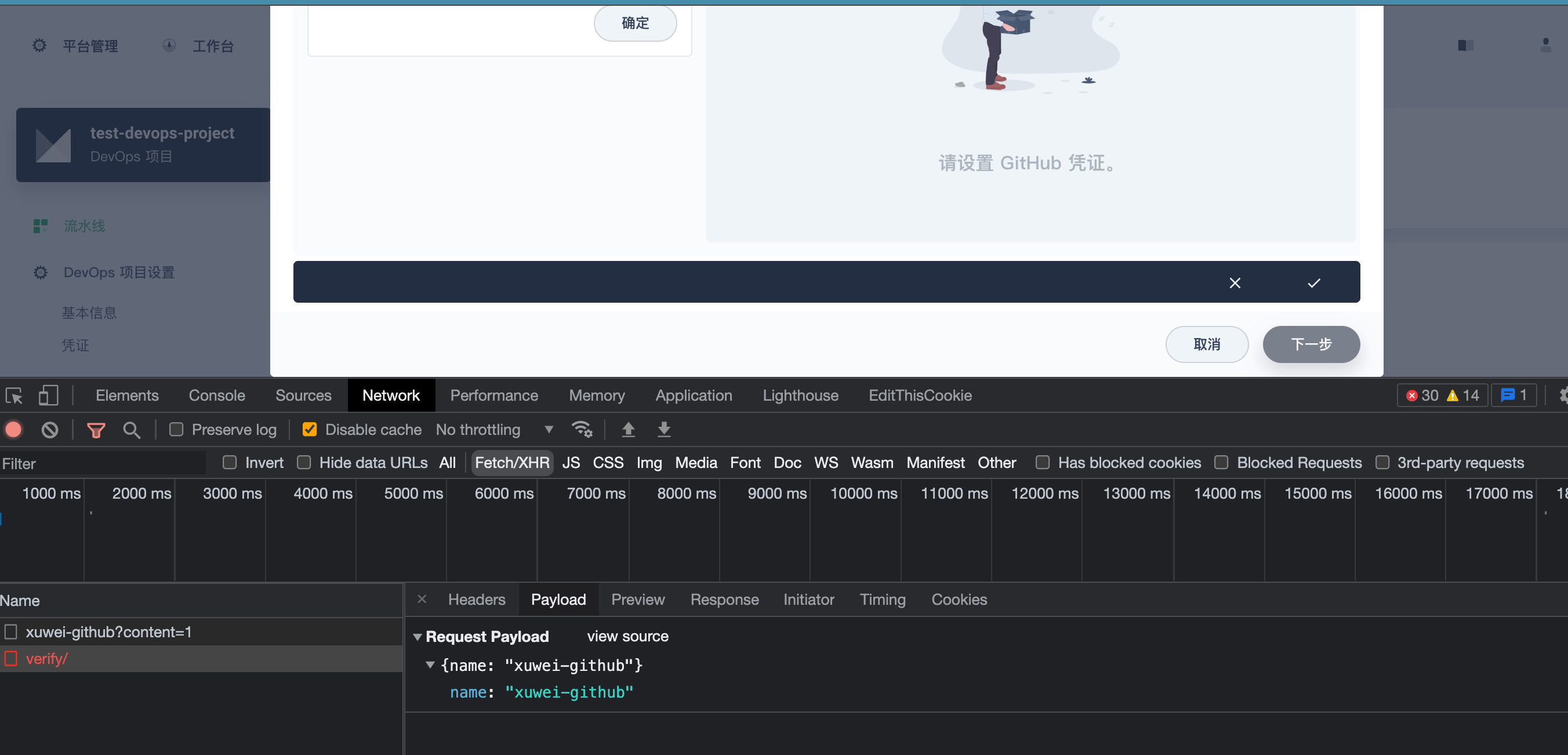Open the network search magnifier
1568x755 pixels.
pyautogui.click(x=132, y=430)
